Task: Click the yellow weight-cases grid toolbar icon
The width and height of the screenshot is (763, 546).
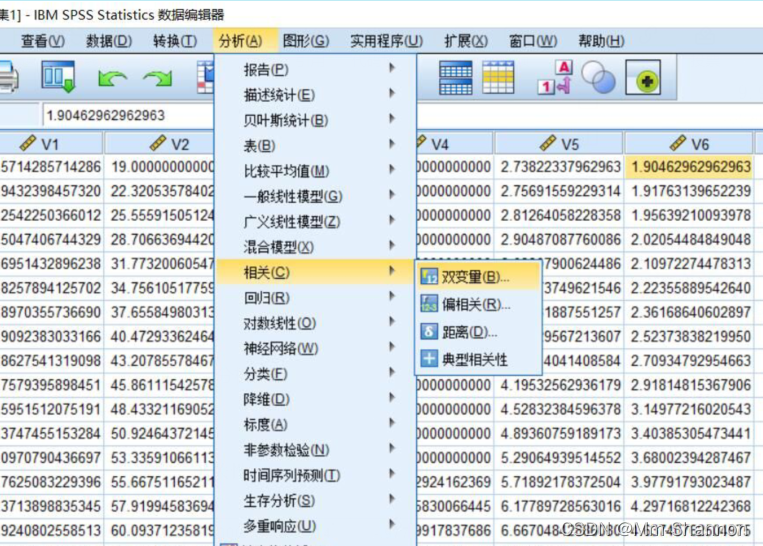Action: click(498, 77)
